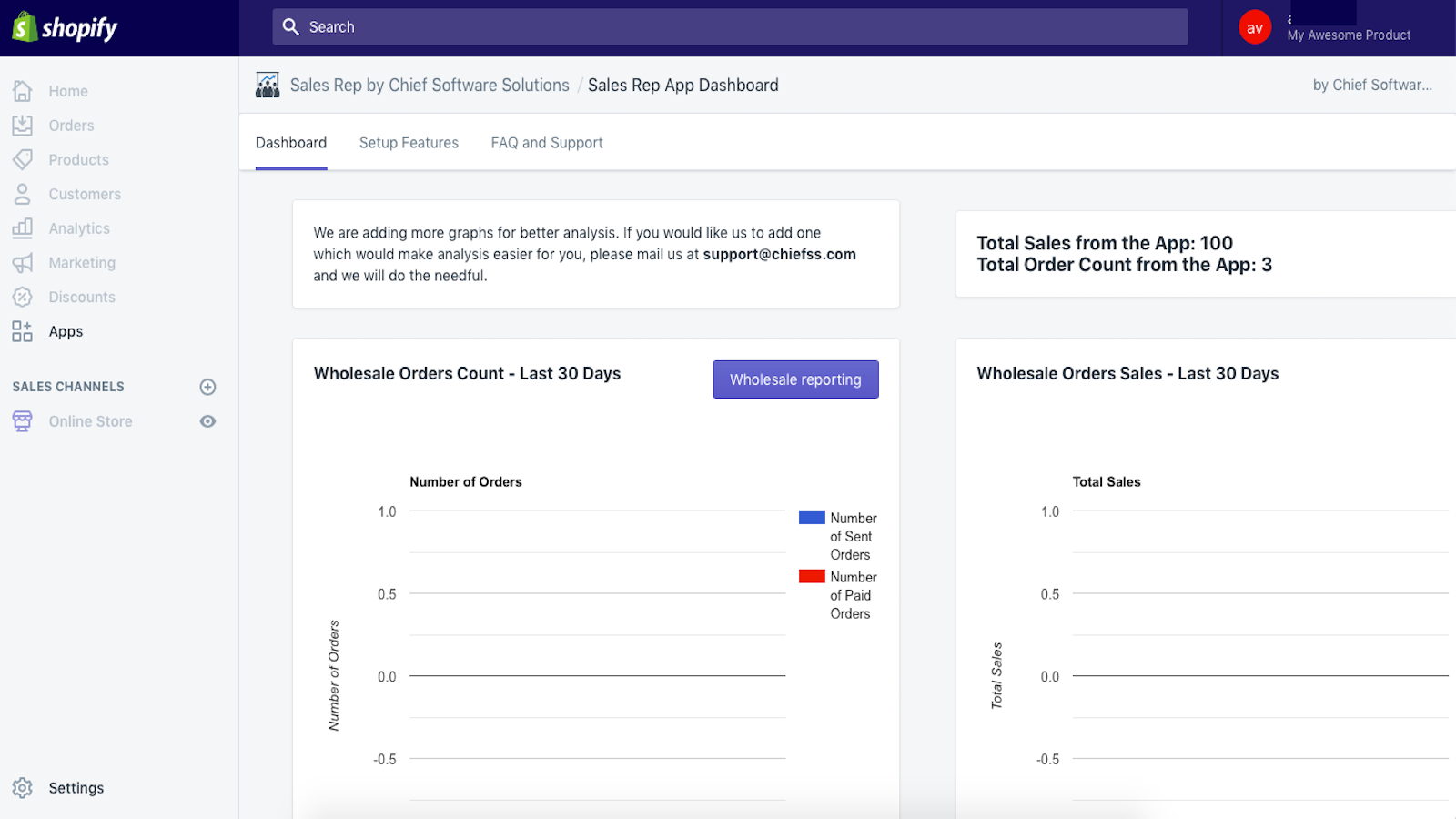Viewport: 1456px width, 819px height.
Task: Click Wholesale Orders Count - Last 30 Days heading
Action: point(467,374)
